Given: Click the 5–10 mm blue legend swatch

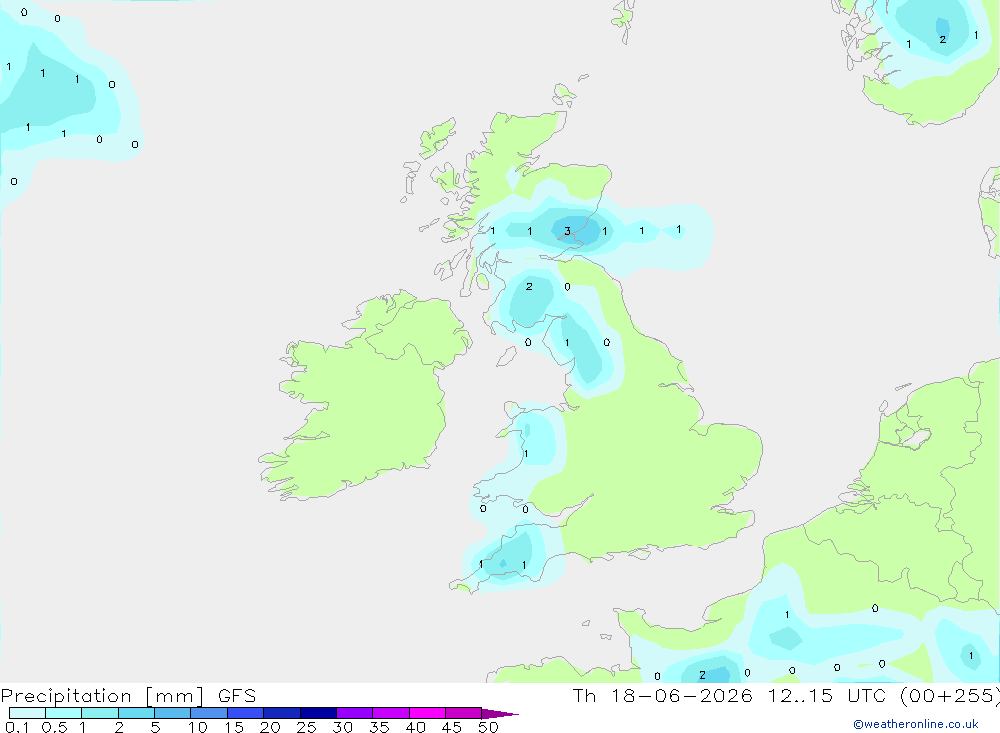Looking at the screenshot, I should [x=172, y=713].
